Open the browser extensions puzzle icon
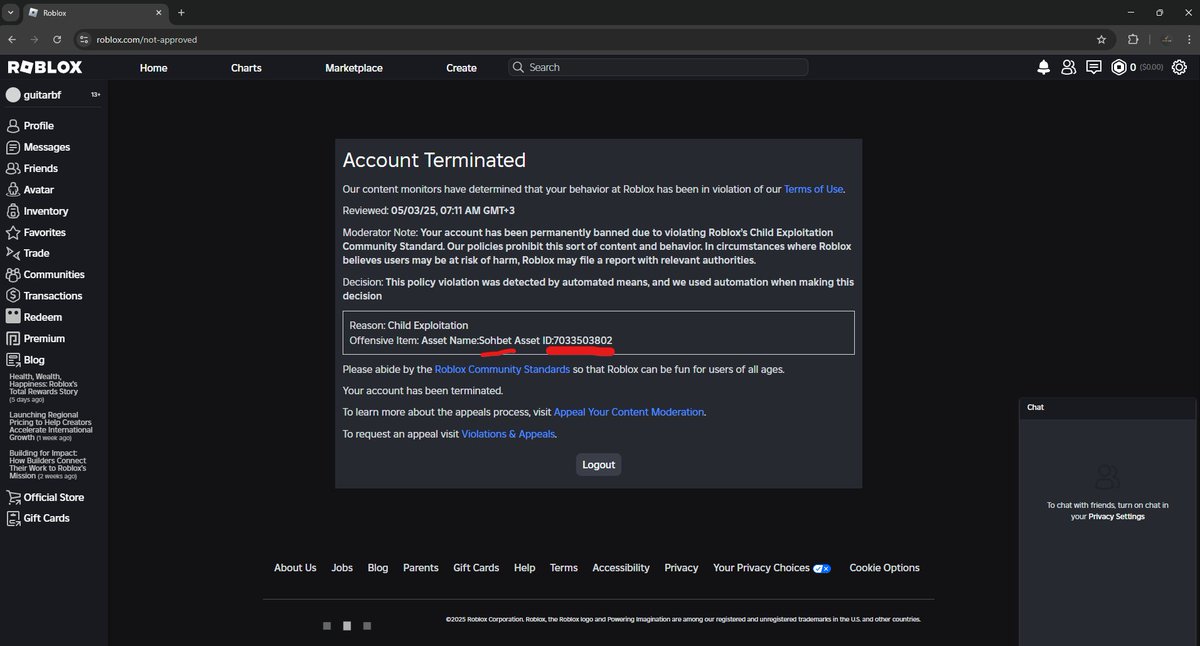The height and width of the screenshot is (646, 1200). tap(1133, 40)
